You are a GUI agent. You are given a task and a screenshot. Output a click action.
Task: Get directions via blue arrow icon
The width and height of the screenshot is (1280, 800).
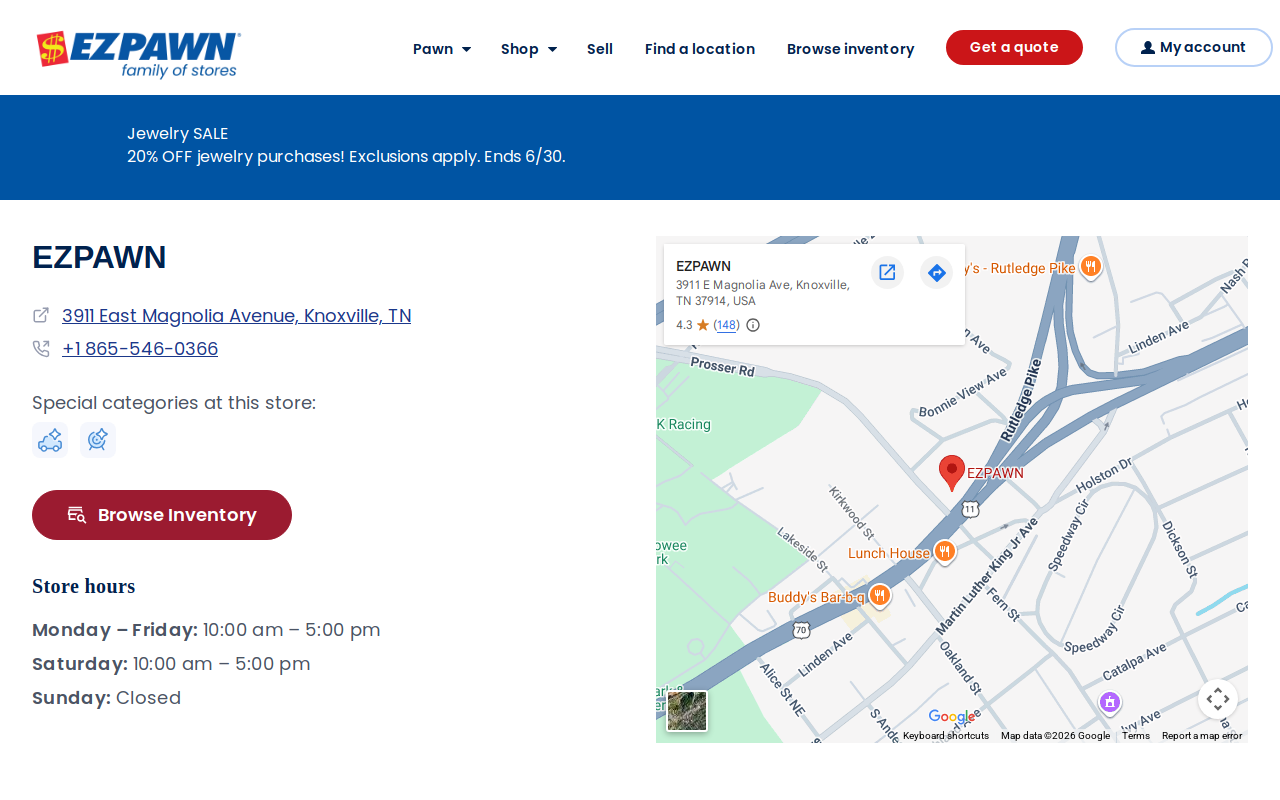pos(936,272)
